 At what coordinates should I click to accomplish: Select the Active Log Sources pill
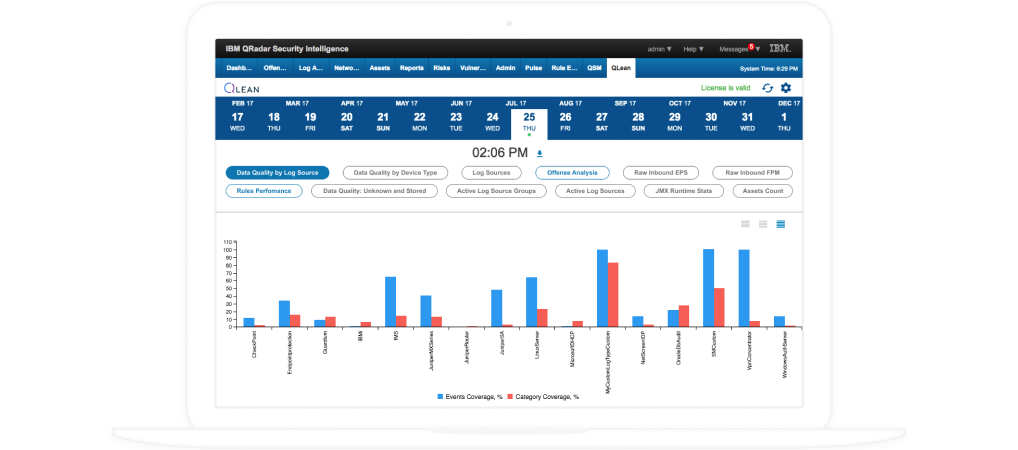pyautogui.click(x=595, y=191)
